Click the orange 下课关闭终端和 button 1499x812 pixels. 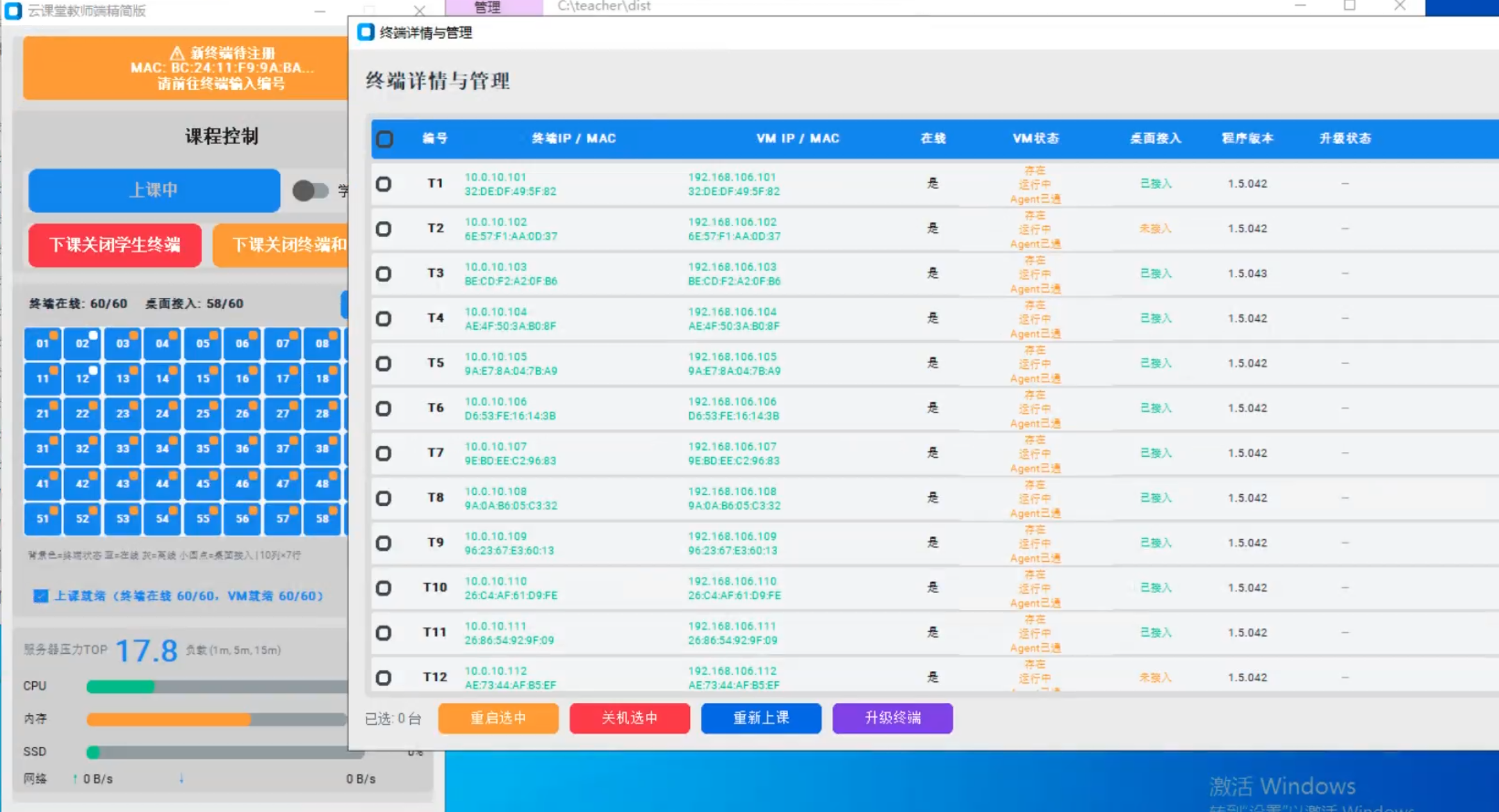[281, 245]
